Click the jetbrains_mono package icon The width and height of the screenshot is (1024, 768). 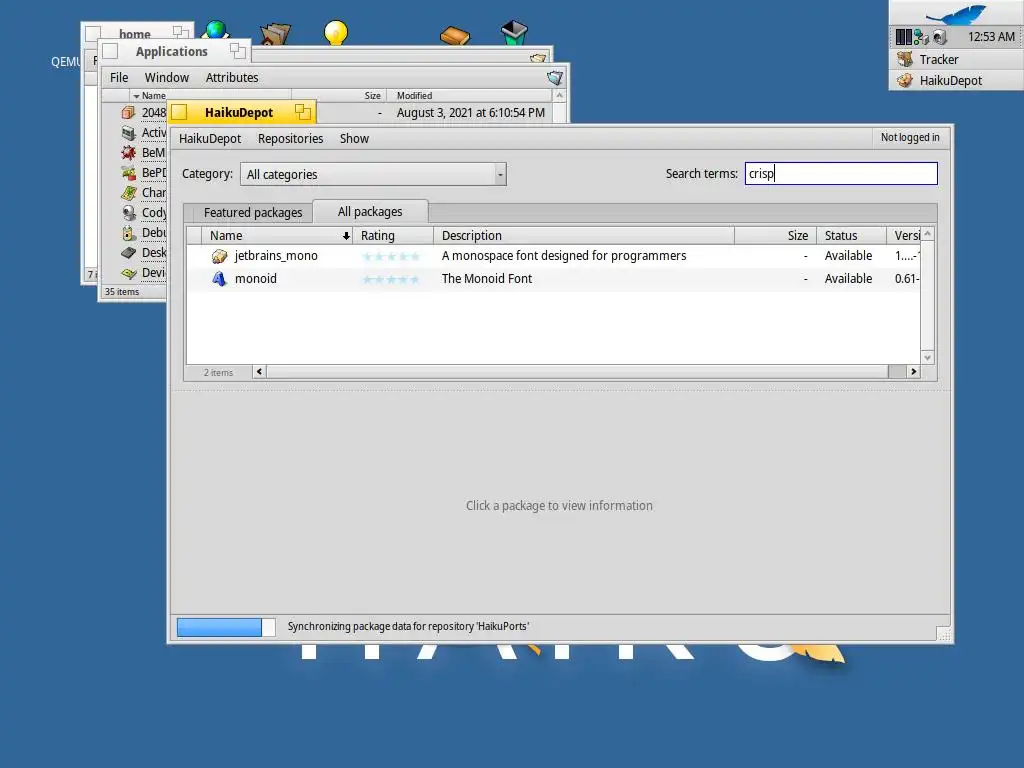coord(219,256)
